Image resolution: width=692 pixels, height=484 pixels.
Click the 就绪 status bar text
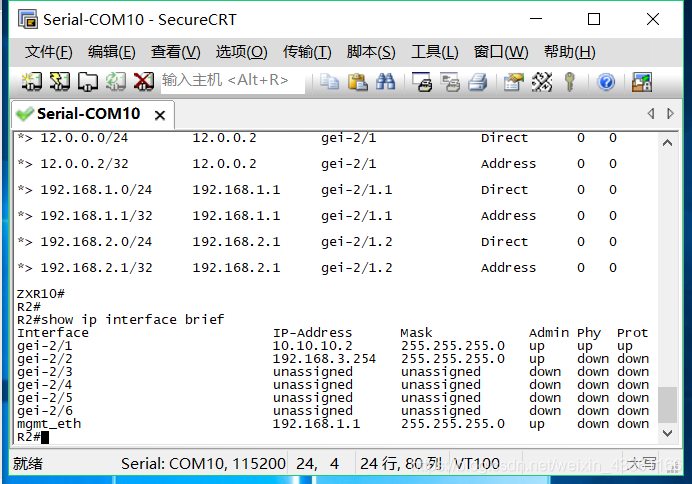pyautogui.click(x=27, y=464)
